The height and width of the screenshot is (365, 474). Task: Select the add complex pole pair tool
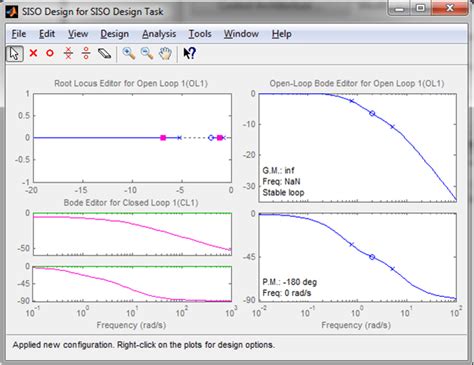(x=68, y=53)
